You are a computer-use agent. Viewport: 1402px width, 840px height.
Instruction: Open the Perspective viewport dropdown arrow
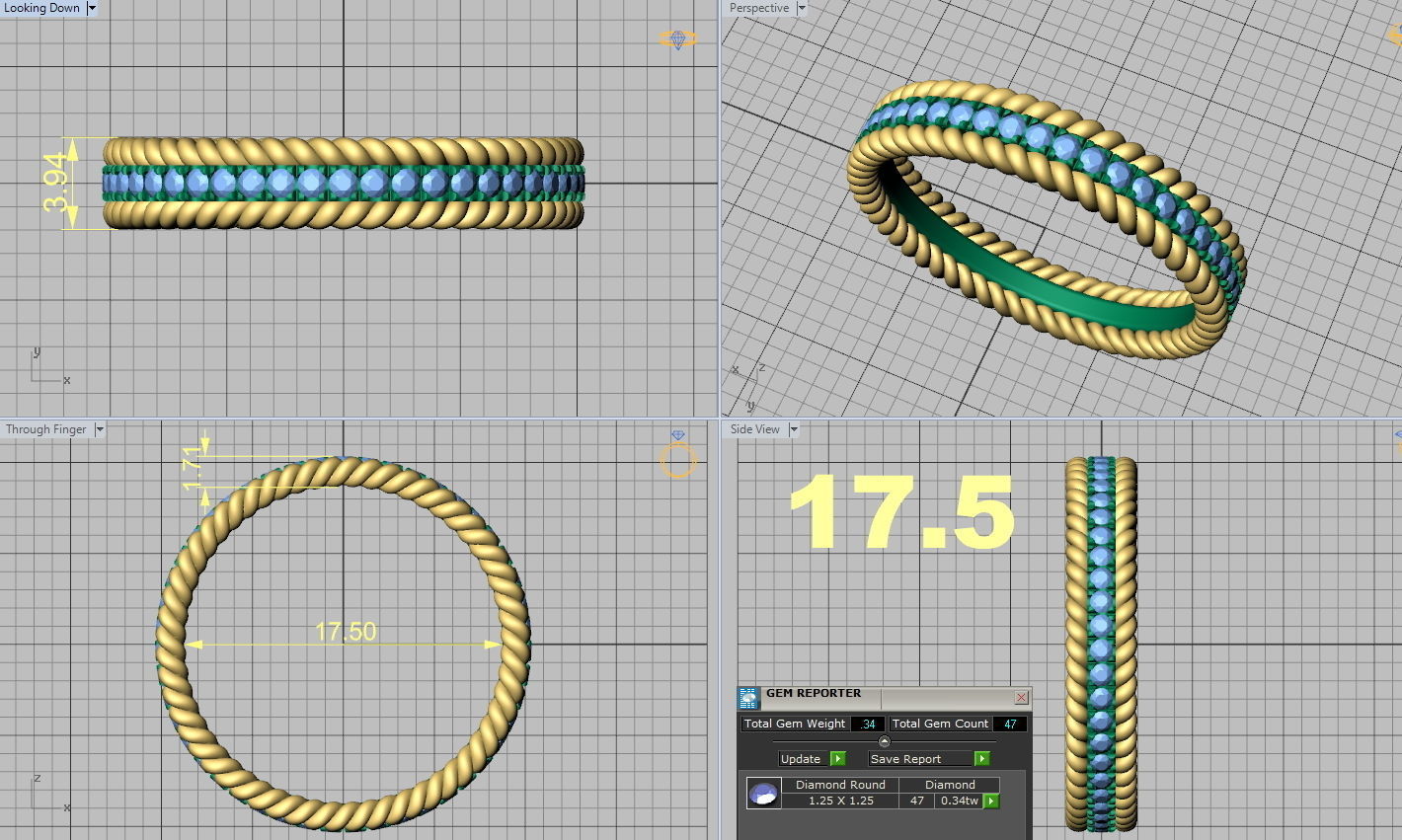coord(802,8)
